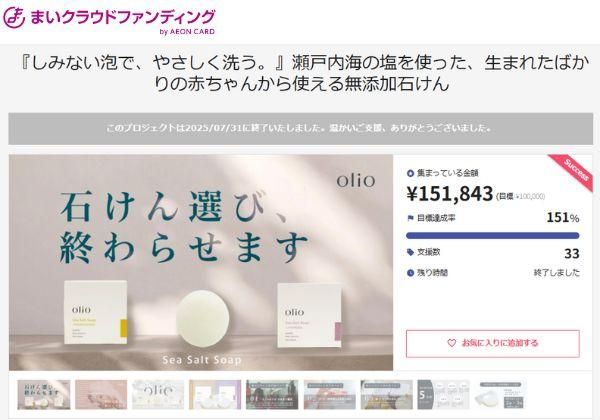The width and height of the screenshot is (600, 420).
Task: Click the red Success ribbon badge
Action: pyautogui.click(x=573, y=171)
